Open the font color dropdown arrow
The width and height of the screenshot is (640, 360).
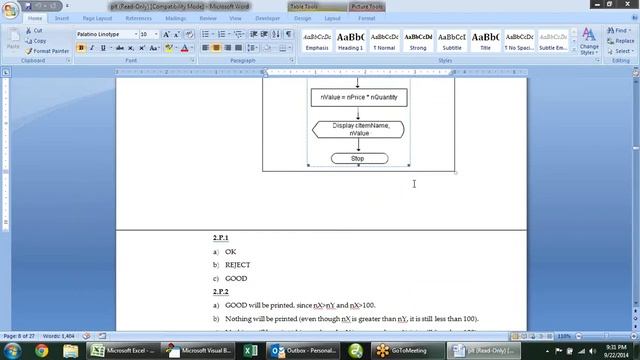coord(192,48)
